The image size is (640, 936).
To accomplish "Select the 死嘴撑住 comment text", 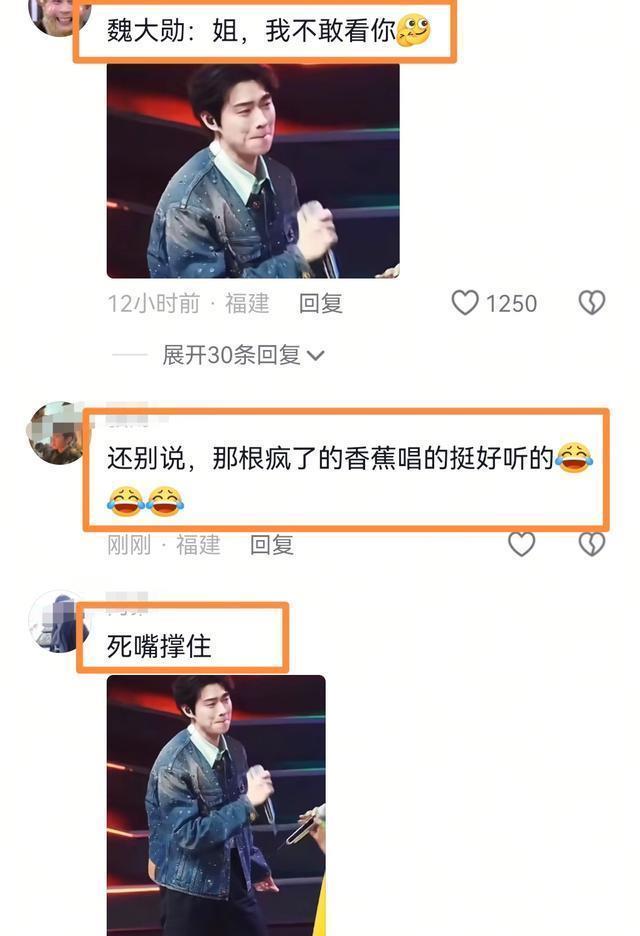I will [x=159, y=646].
